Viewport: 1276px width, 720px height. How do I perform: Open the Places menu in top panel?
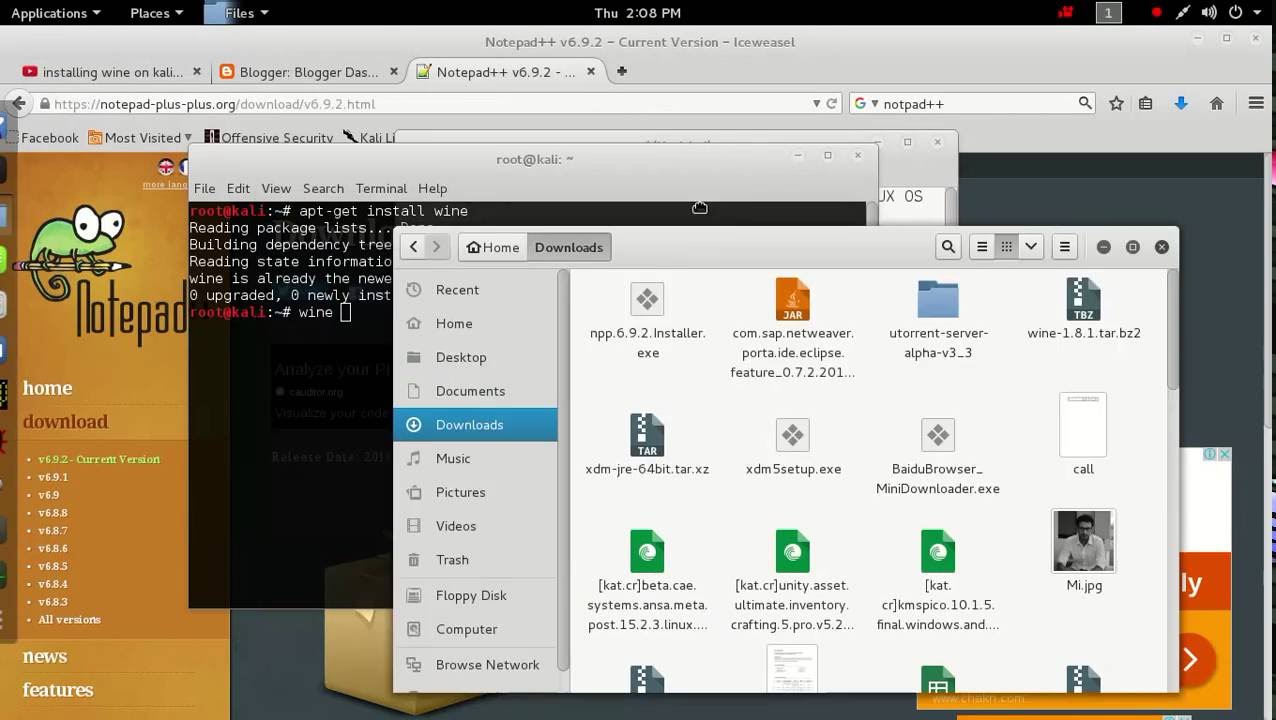[x=156, y=13]
